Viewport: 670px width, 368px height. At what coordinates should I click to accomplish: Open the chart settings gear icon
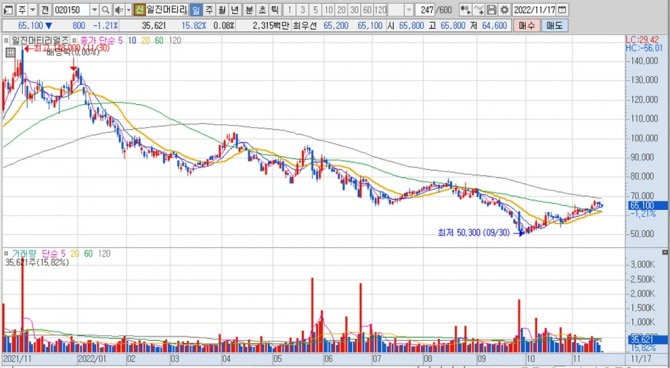pos(505,10)
